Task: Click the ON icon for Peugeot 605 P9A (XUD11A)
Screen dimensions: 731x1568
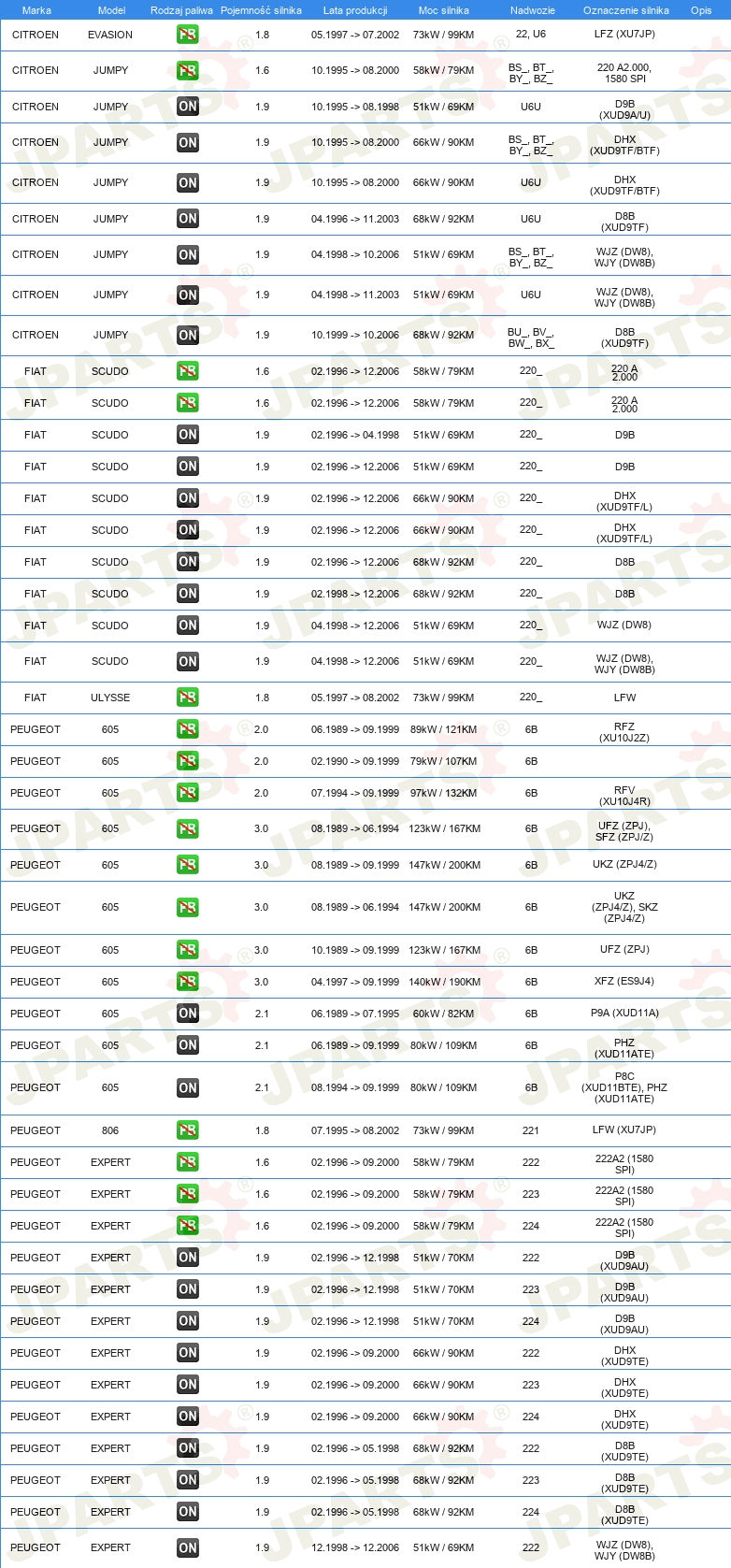Action: 188,1014
